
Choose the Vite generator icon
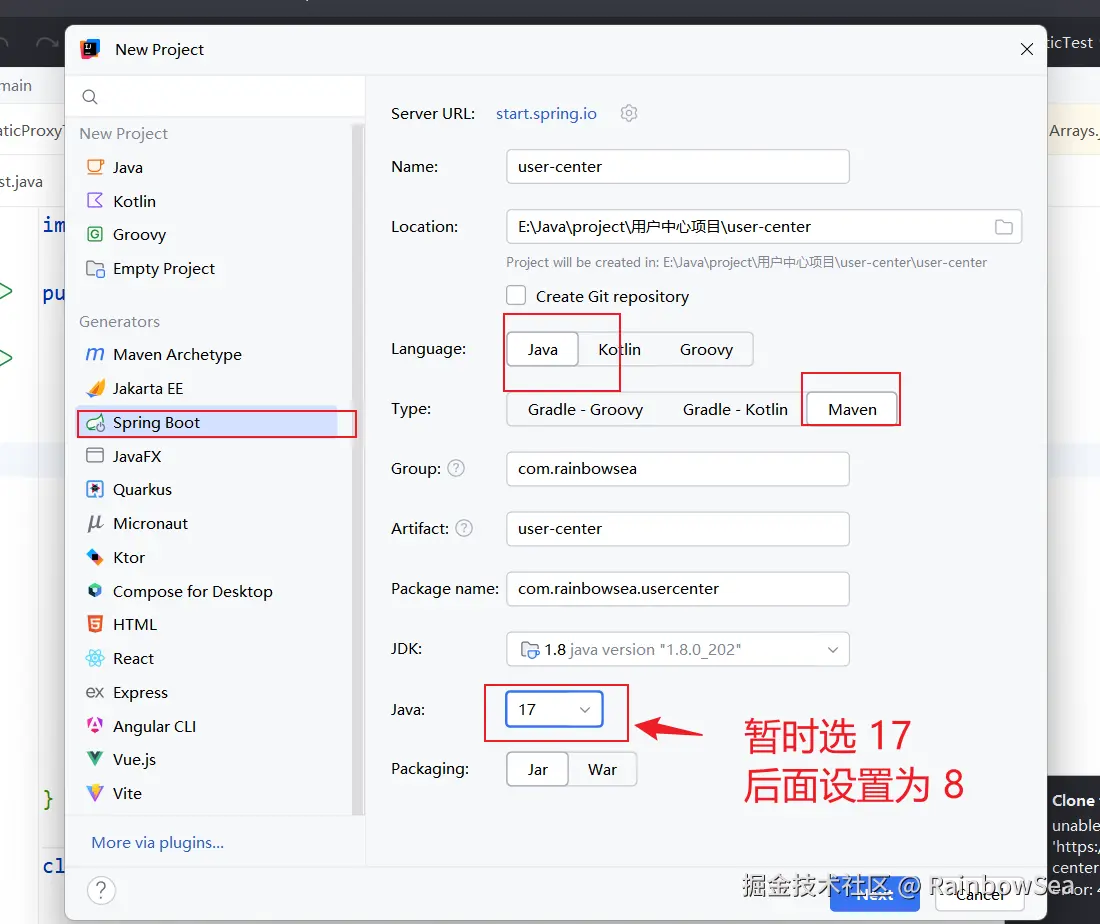coord(95,793)
